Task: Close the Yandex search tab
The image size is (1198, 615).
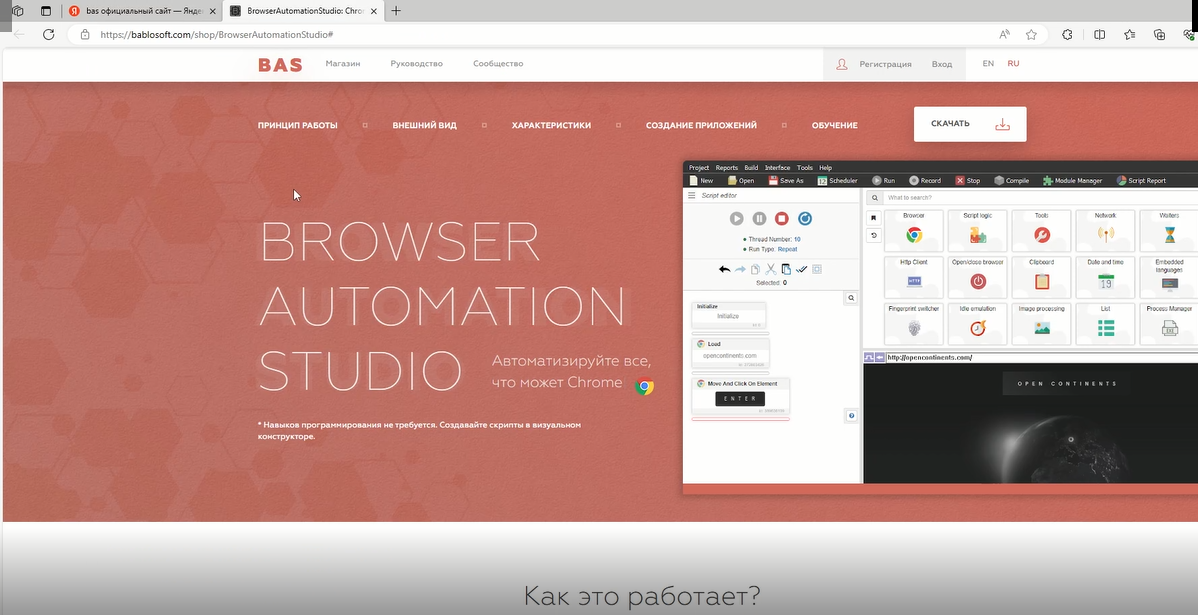Action: tap(212, 11)
